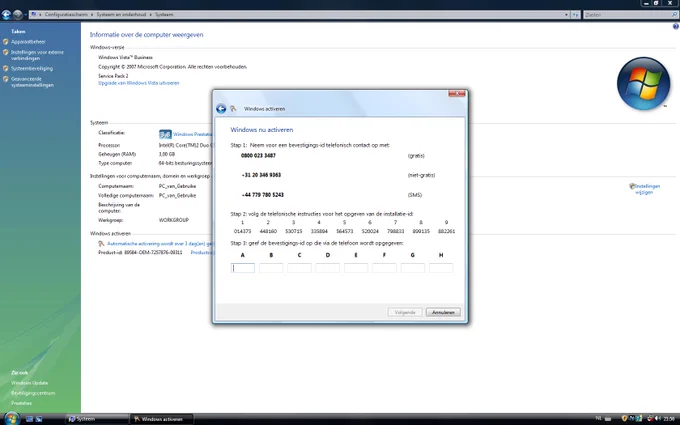Click installation ID group 014375
Image resolution: width=680 pixels, height=425 pixels.
[x=242, y=232]
